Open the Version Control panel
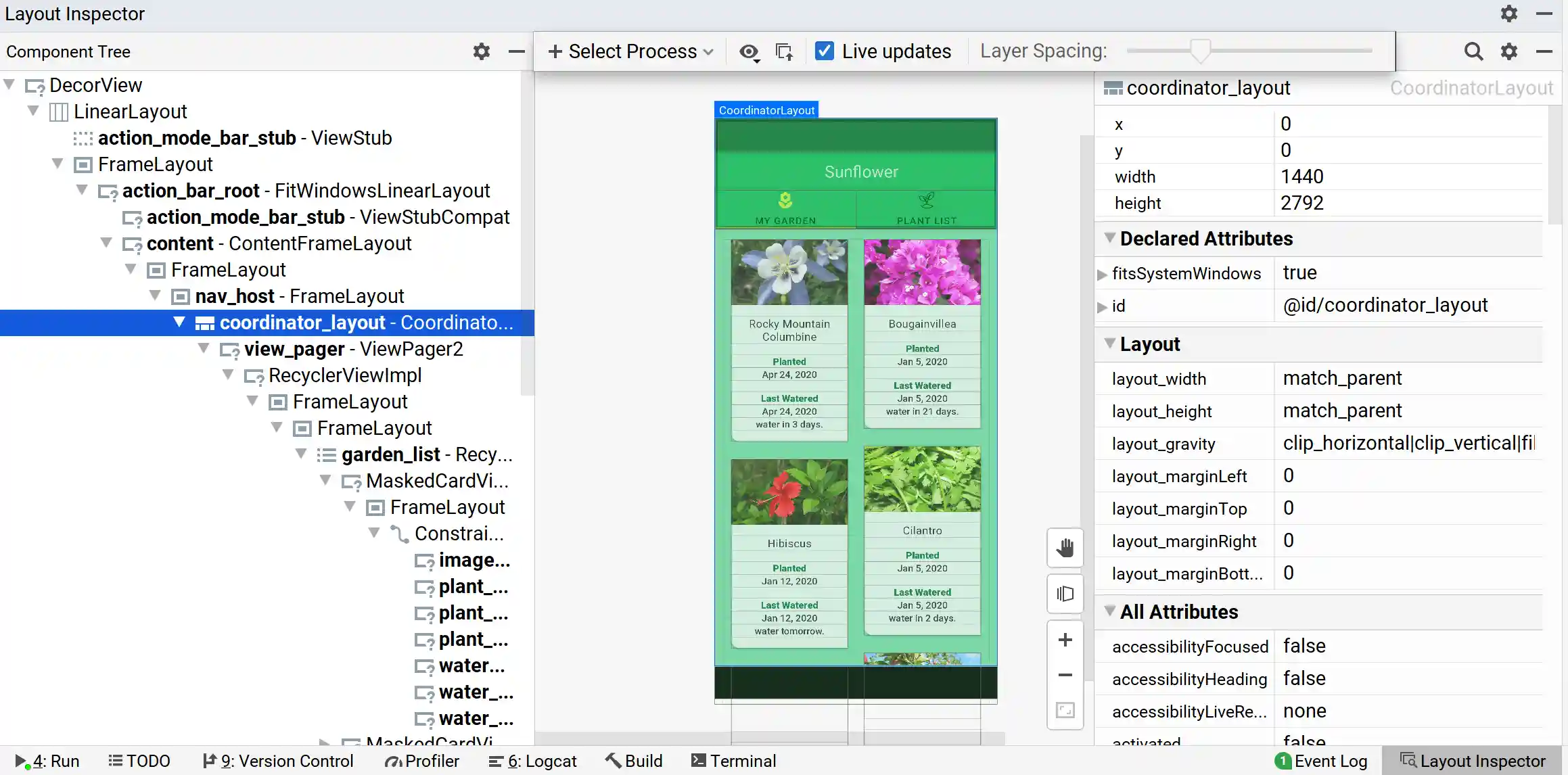Viewport: 1568px width, 775px height. (x=278, y=760)
